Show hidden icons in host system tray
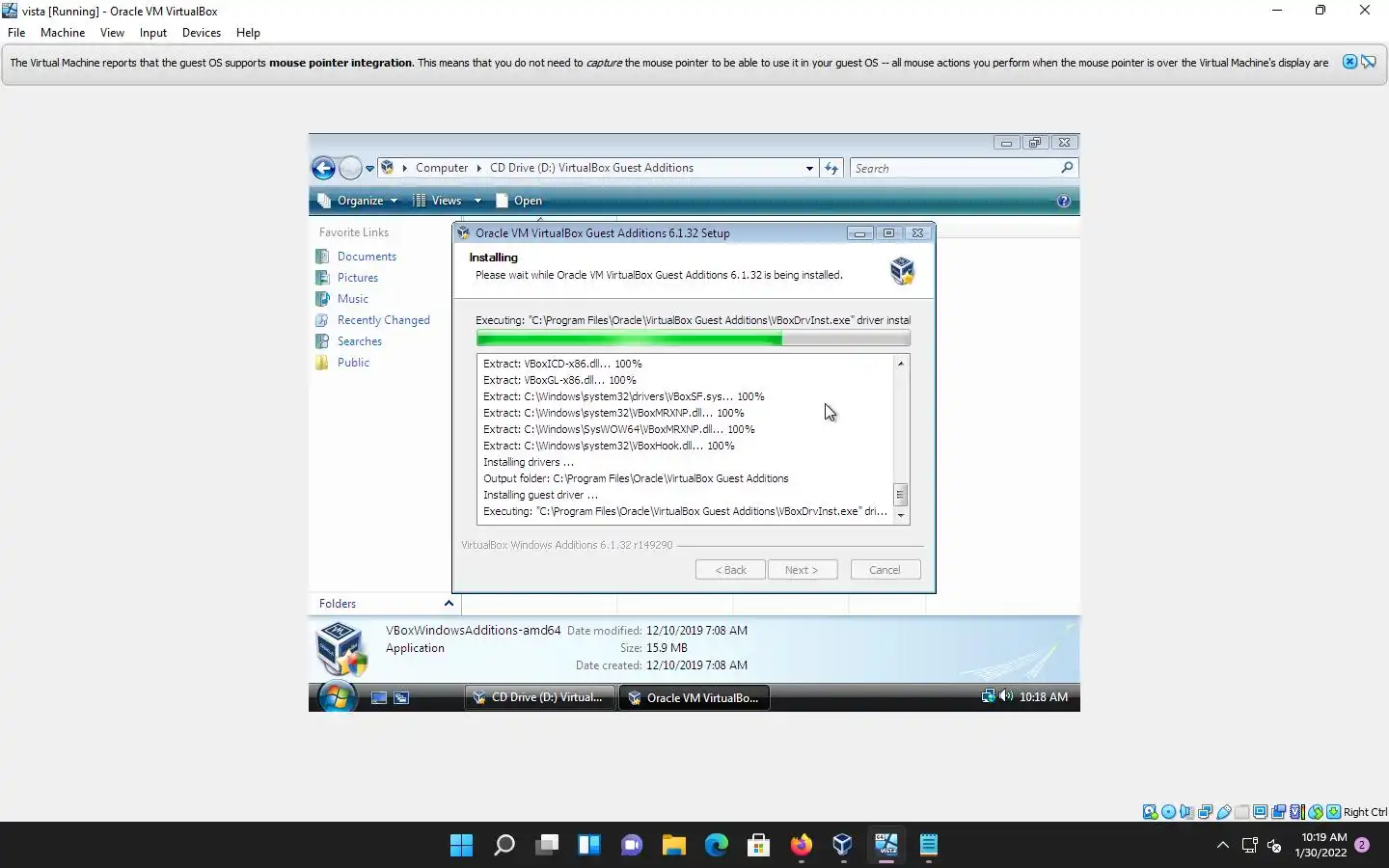The height and width of the screenshot is (868, 1389). tap(1223, 846)
